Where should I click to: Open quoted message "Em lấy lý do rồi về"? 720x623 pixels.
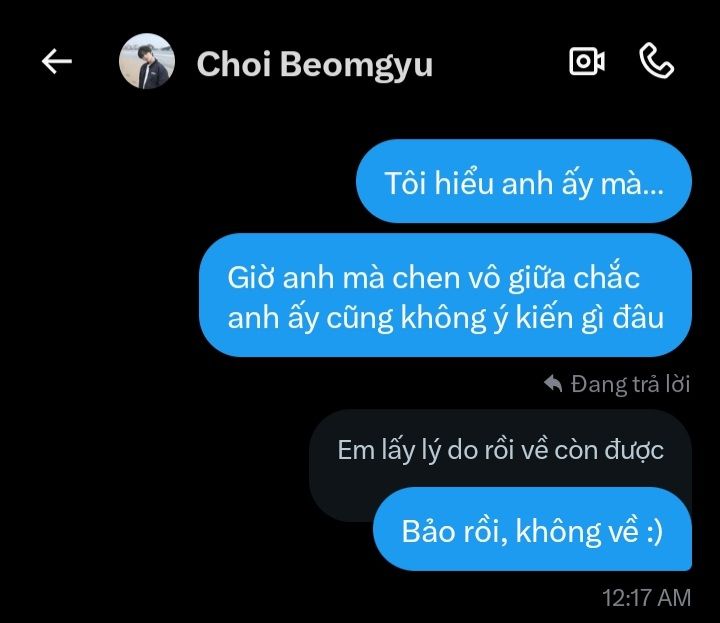(x=501, y=449)
